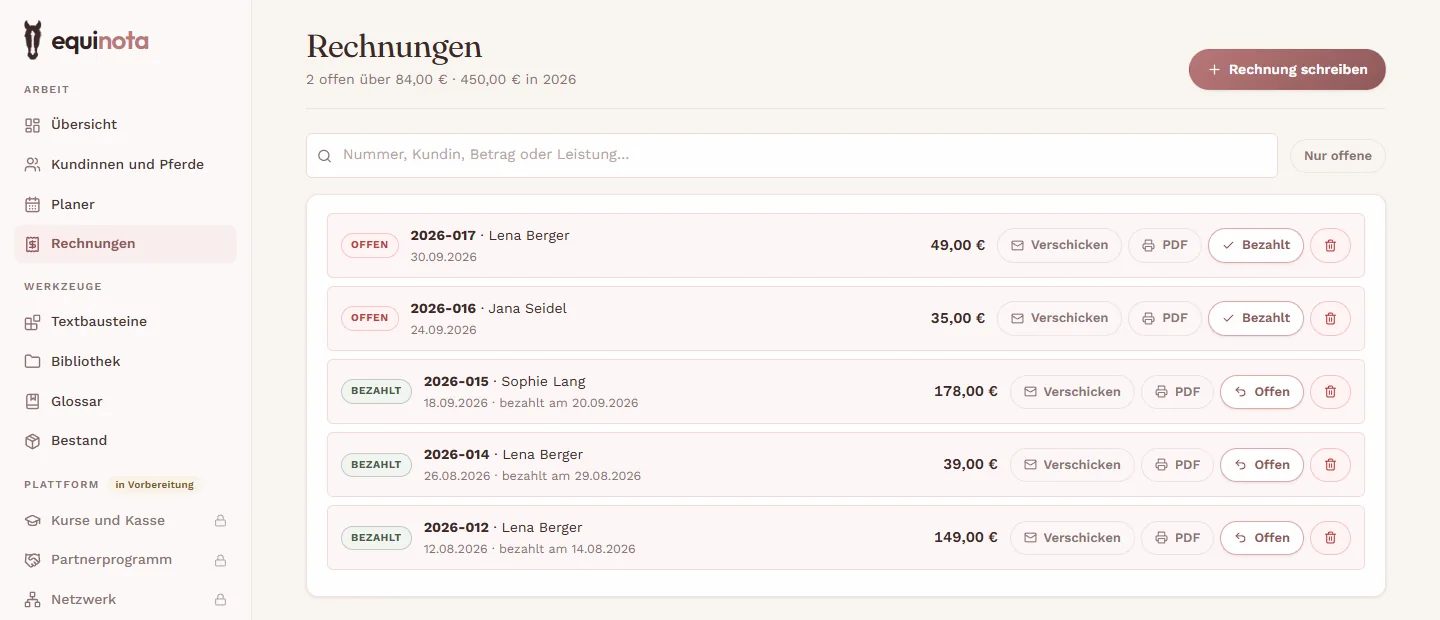Open Netzwerk in the sidebar
The height and width of the screenshot is (620, 1440).
[x=125, y=600]
